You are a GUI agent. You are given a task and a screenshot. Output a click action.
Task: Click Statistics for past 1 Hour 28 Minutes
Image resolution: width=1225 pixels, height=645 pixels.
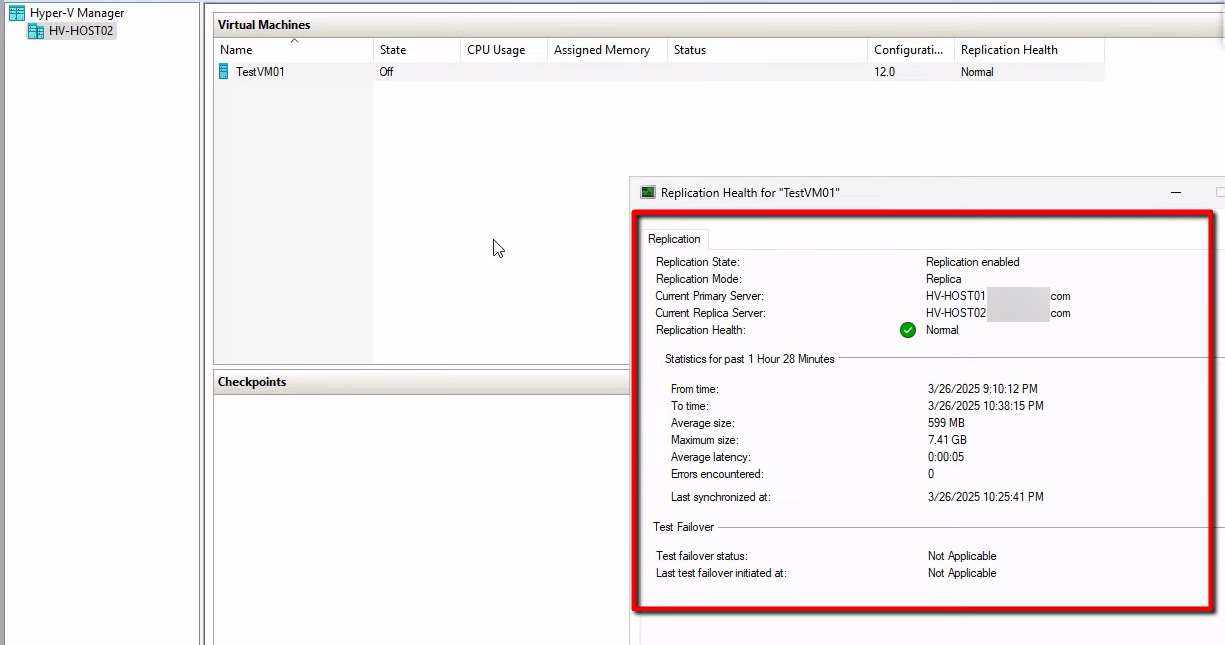(750, 359)
